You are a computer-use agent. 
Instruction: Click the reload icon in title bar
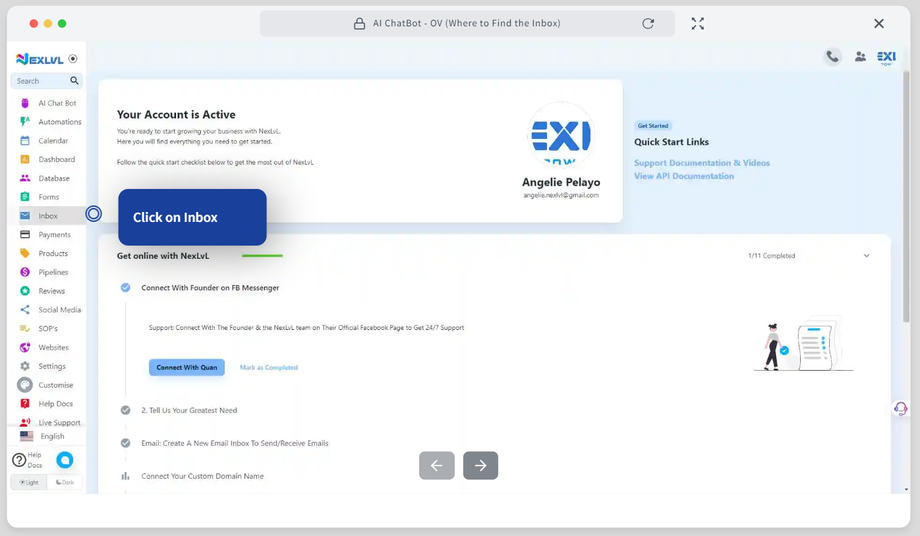[648, 23]
